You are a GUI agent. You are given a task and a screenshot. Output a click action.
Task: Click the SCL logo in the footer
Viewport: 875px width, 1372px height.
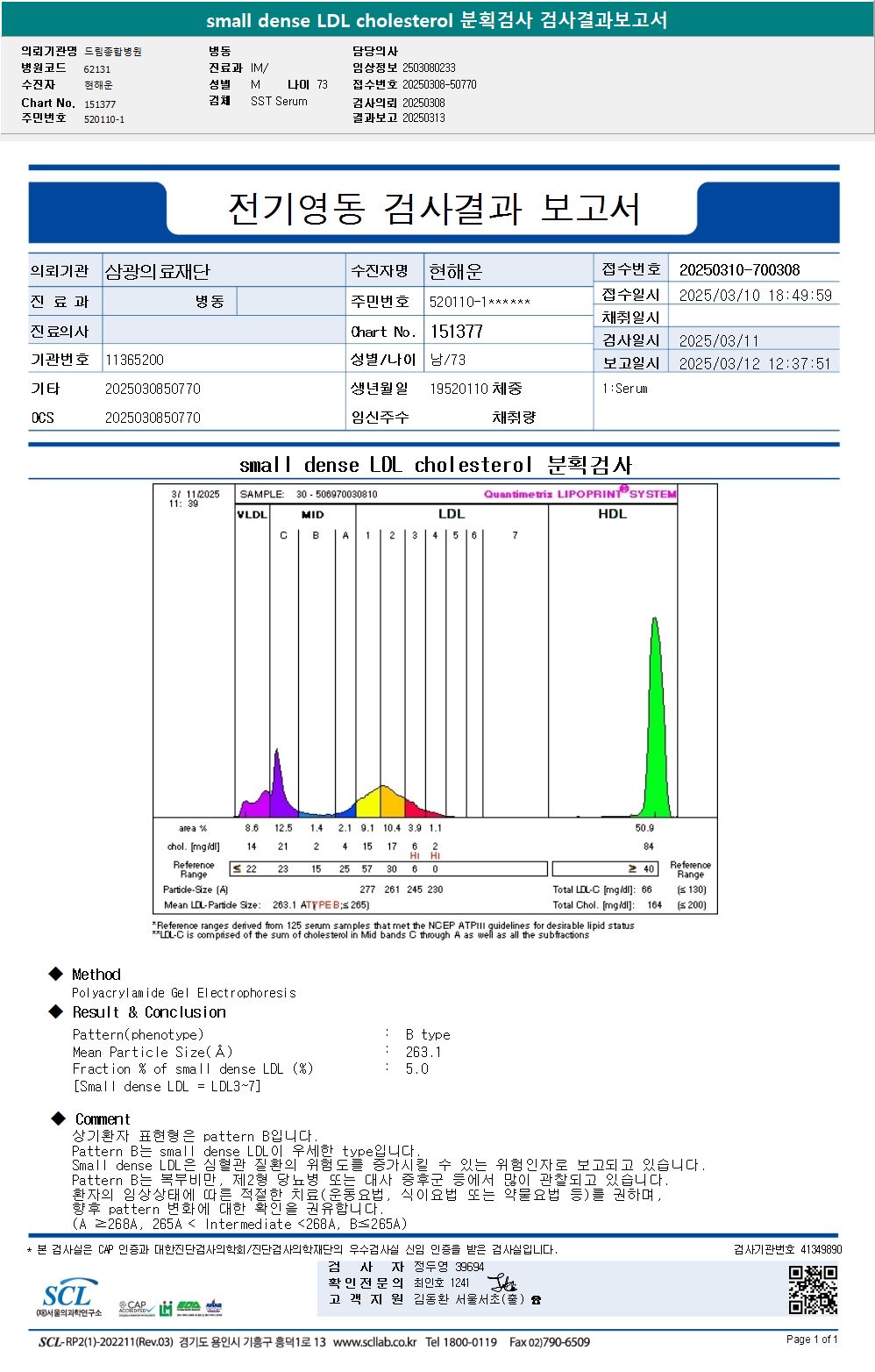point(68,1297)
